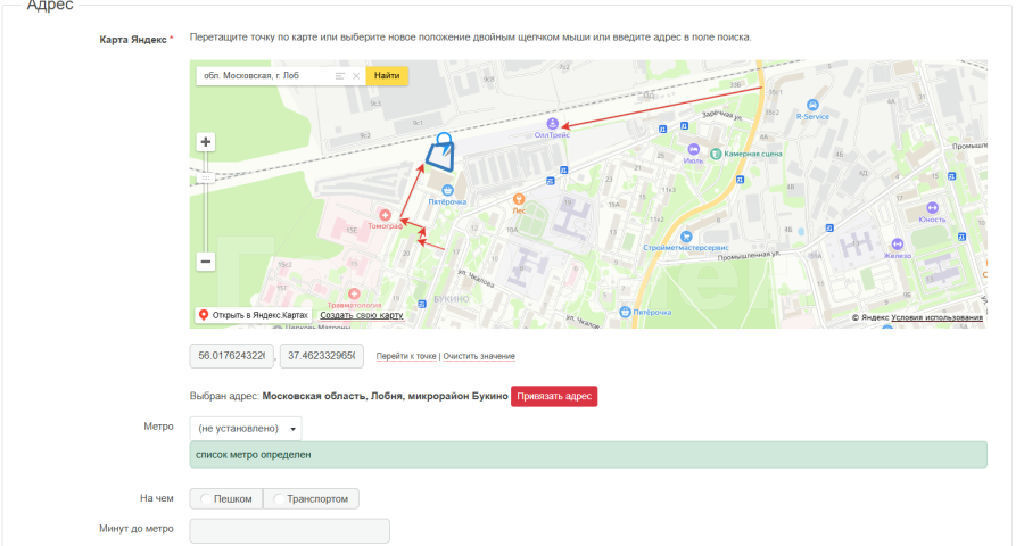Click the Минут до метро input field
The image size is (1024, 546).
[289, 531]
